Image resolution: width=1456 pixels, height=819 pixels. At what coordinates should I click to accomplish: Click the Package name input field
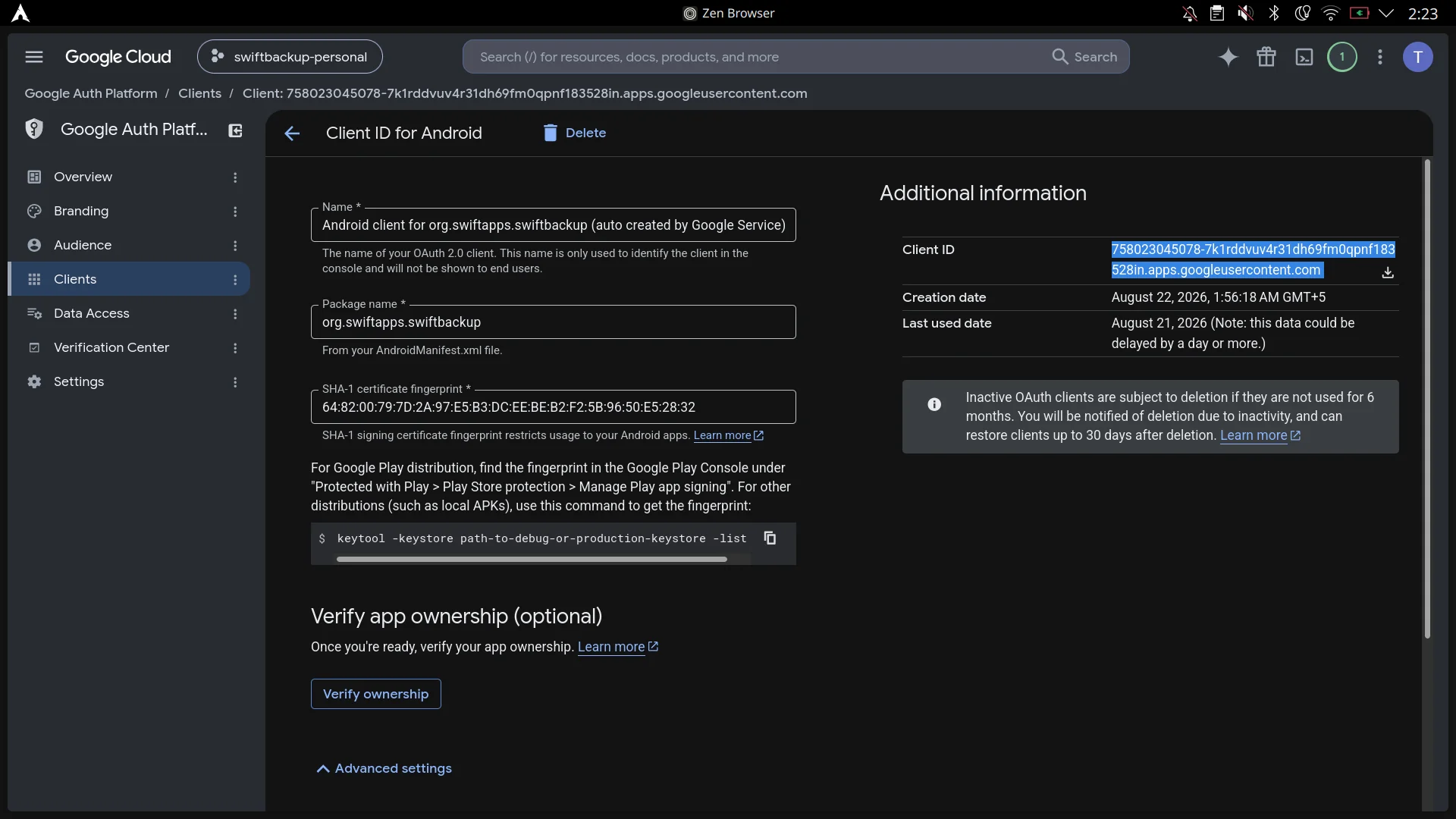(554, 322)
